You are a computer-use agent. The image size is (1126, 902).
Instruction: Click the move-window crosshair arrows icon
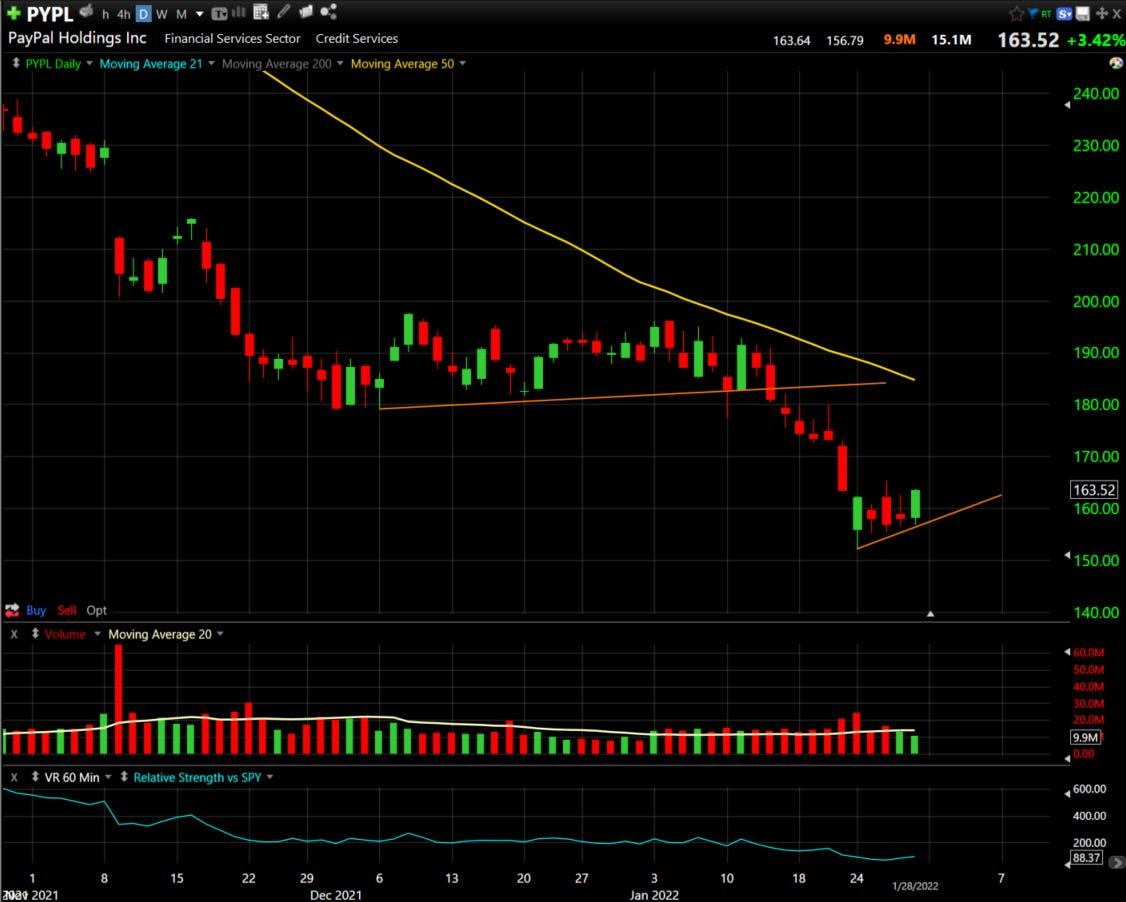tap(1102, 14)
